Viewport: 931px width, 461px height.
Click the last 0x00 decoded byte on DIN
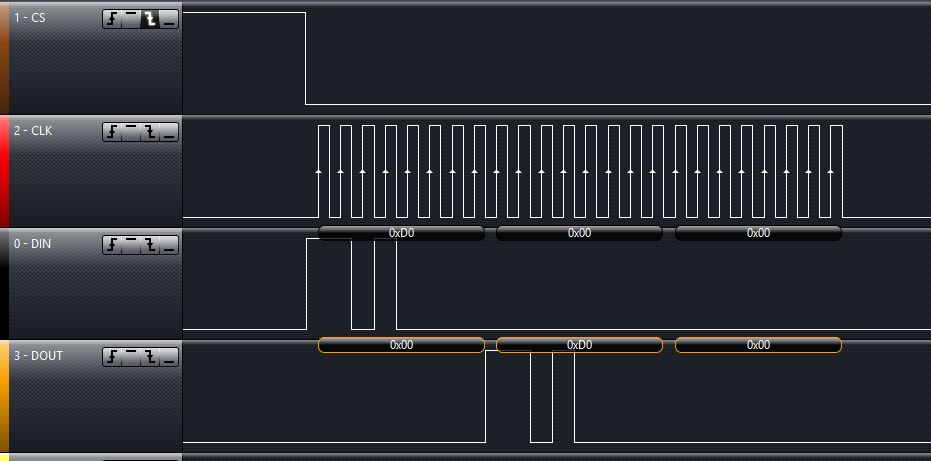click(758, 233)
